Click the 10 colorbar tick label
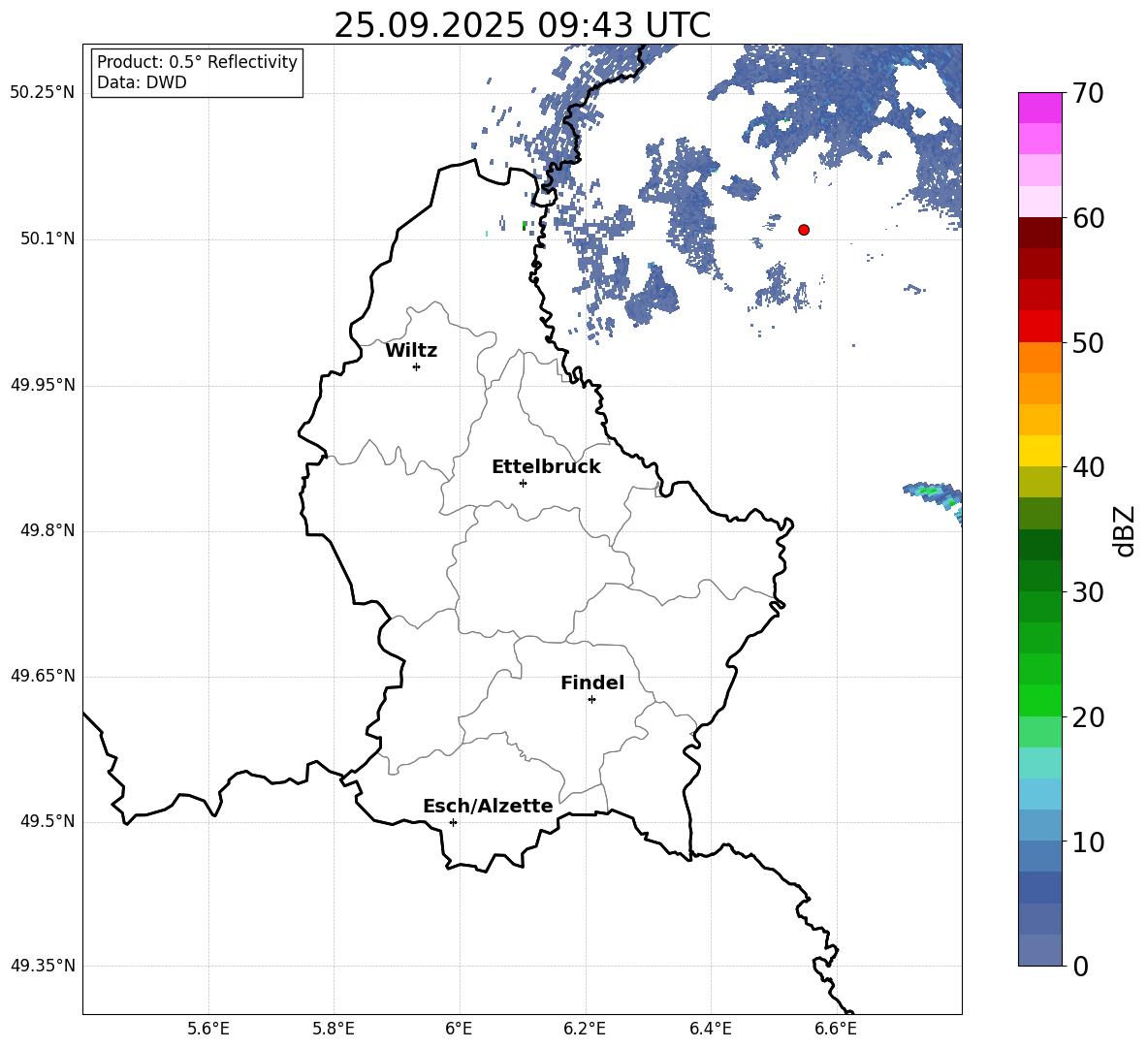 tap(1088, 842)
